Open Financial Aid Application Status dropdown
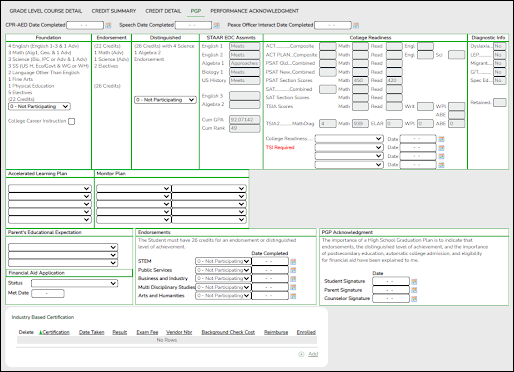The image size is (514, 372). pyautogui.click(x=74, y=283)
